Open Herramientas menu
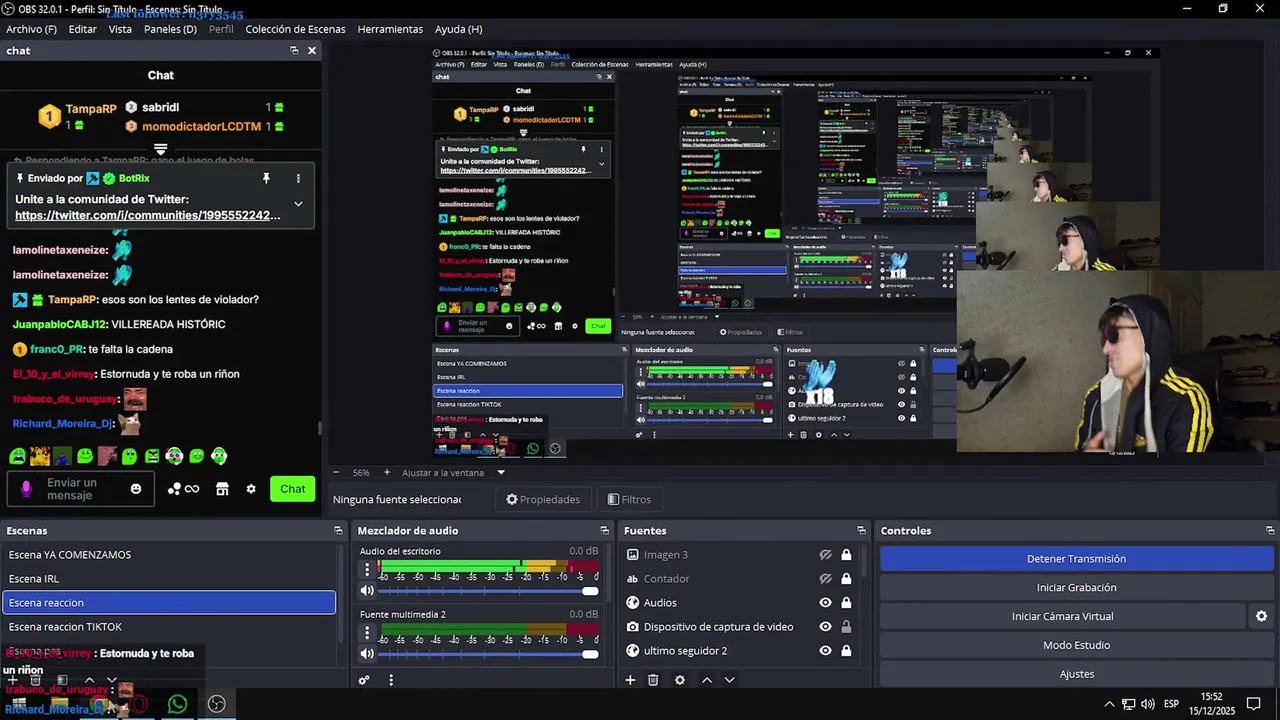 (390, 29)
